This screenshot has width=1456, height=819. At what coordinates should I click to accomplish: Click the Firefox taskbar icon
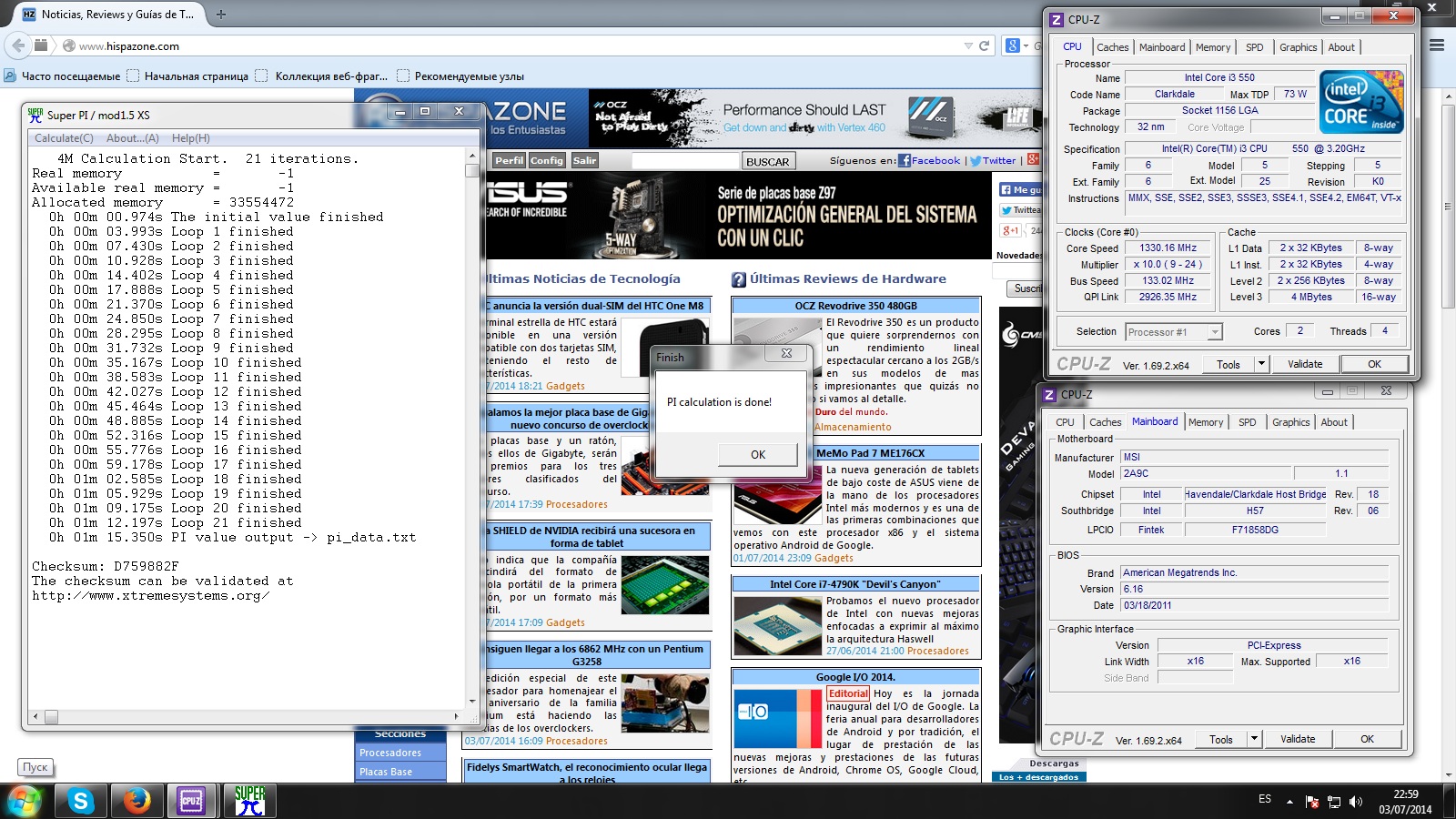[x=136, y=801]
